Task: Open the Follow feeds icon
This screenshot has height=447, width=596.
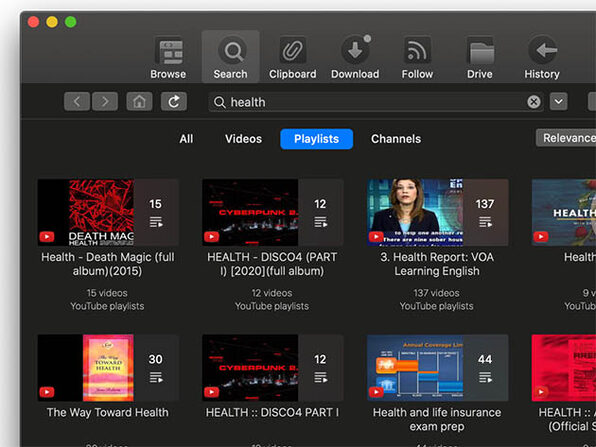Action: 417,57
